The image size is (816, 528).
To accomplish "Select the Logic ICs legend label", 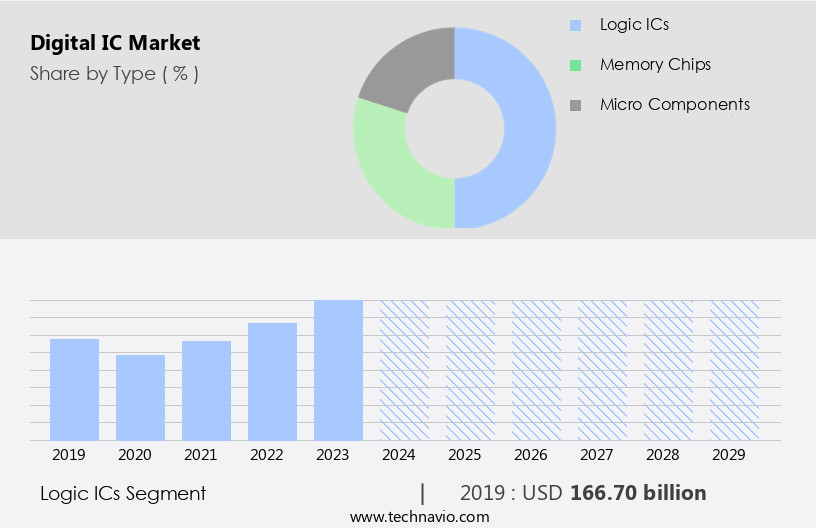I will tap(634, 24).
